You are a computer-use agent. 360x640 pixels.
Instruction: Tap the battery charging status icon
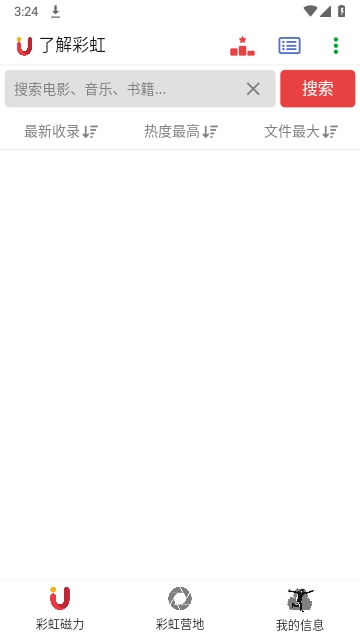342,11
